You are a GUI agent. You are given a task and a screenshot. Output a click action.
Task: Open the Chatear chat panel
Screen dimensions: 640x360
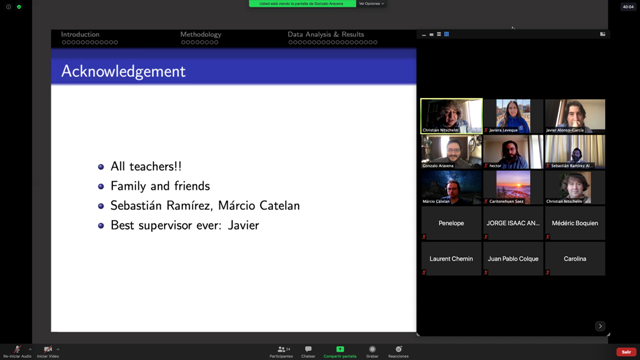click(x=308, y=349)
